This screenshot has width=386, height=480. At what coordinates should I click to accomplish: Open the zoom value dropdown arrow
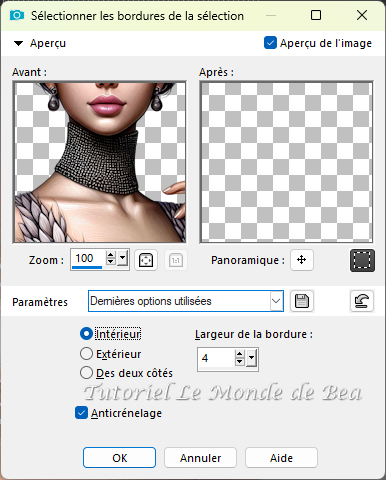122,259
